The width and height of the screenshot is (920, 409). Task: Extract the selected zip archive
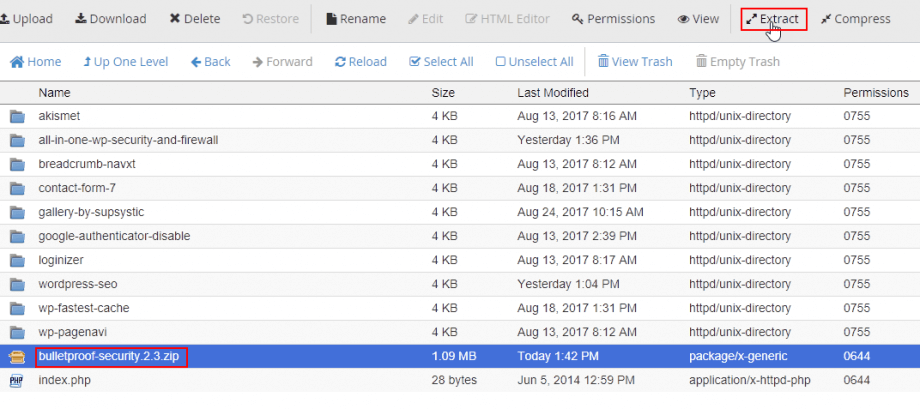773,19
